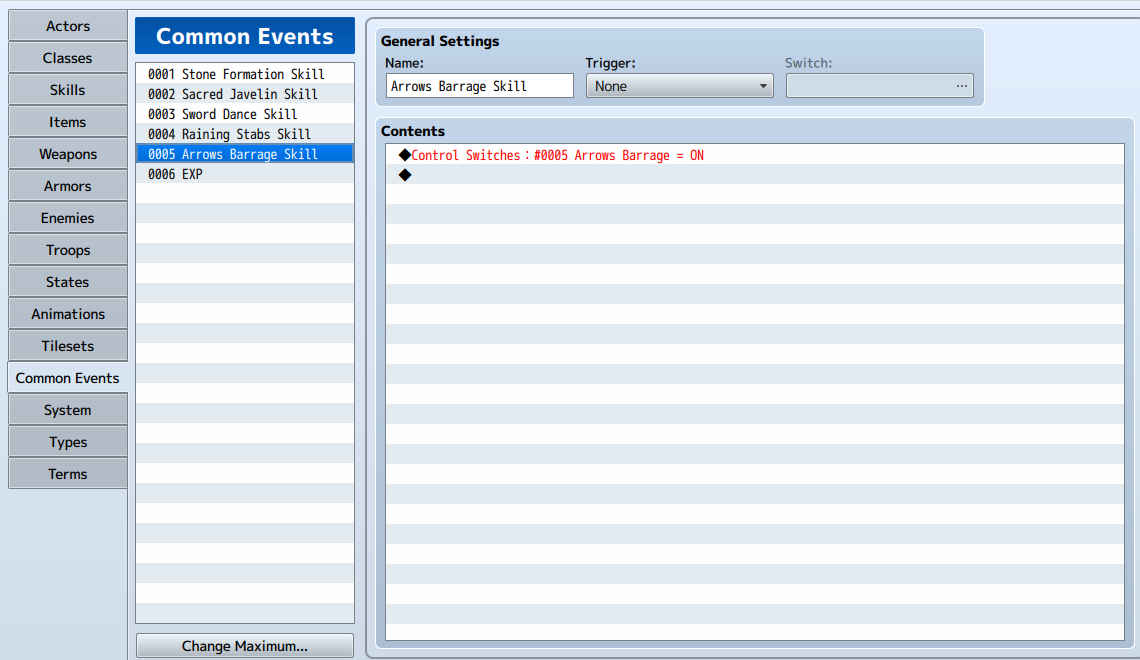Switch to the Skills tab
This screenshot has width=1140, height=660.
[x=68, y=90]
